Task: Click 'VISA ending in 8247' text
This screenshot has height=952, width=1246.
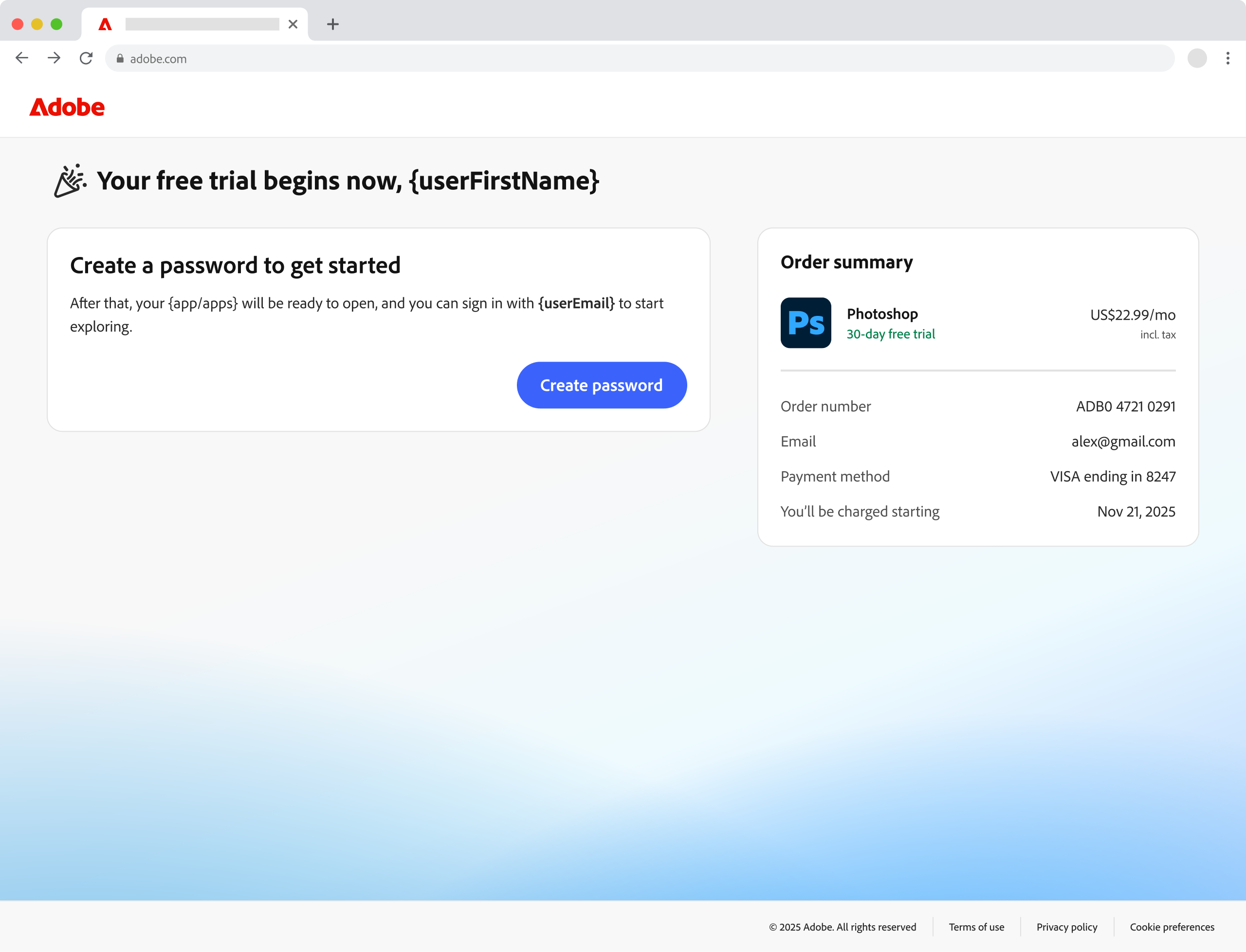Action: tap(1113, 476)
